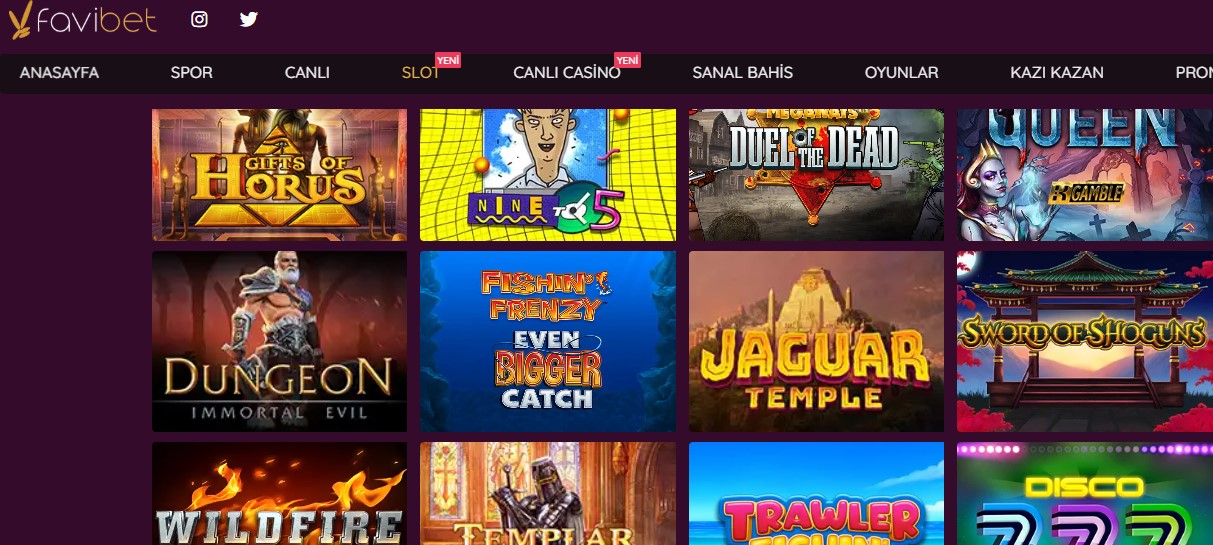Open the Trawler Fishin' game thumbnail
1213x545 pixels.
[x=816, y=494]
